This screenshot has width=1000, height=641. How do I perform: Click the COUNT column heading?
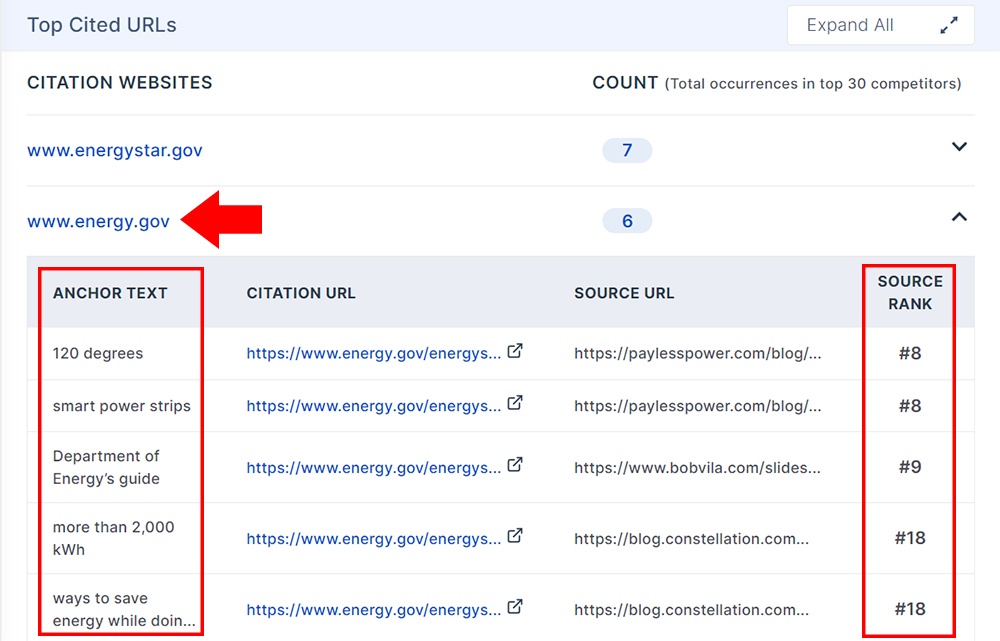pyautogui.click(x=625, y=83)
